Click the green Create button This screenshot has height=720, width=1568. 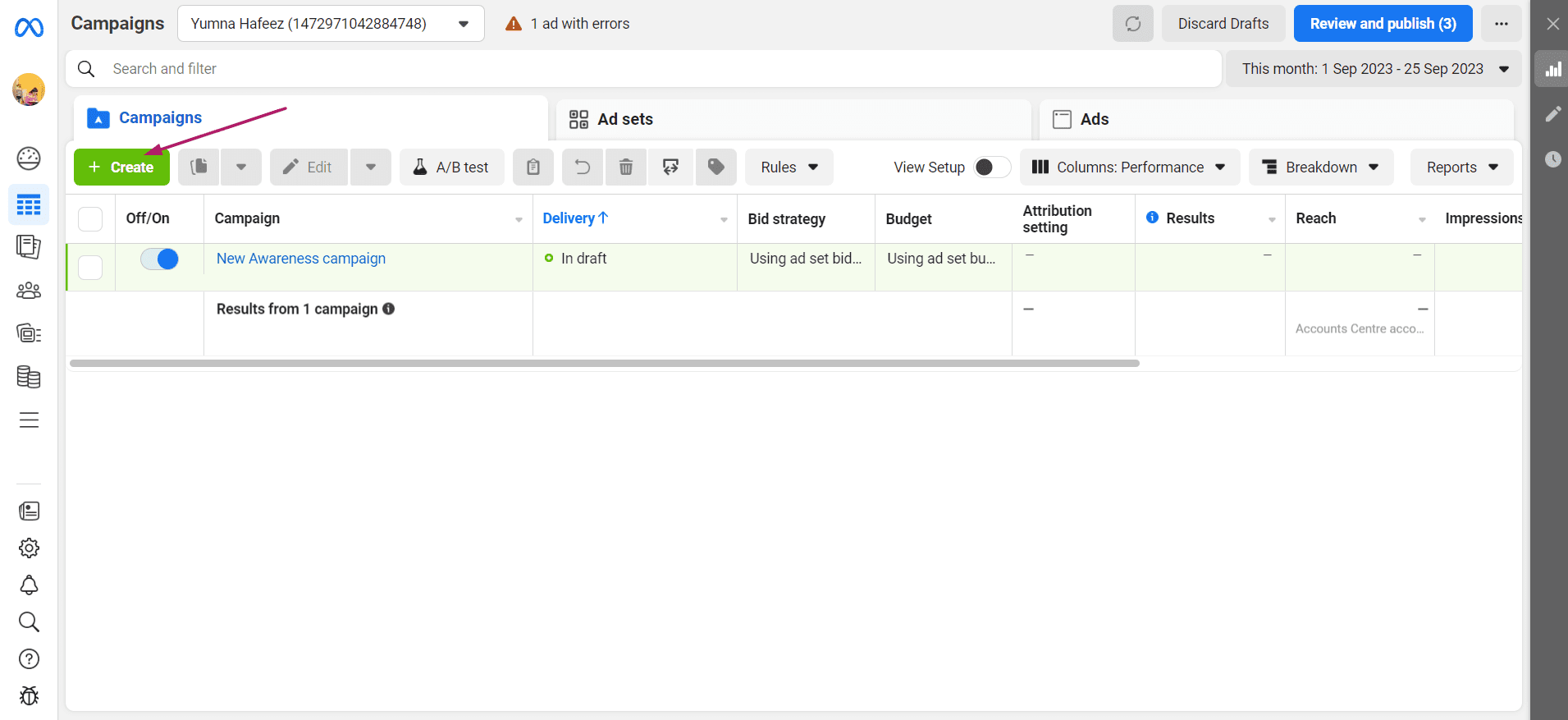pyautogui.click(x=121, y=167)
